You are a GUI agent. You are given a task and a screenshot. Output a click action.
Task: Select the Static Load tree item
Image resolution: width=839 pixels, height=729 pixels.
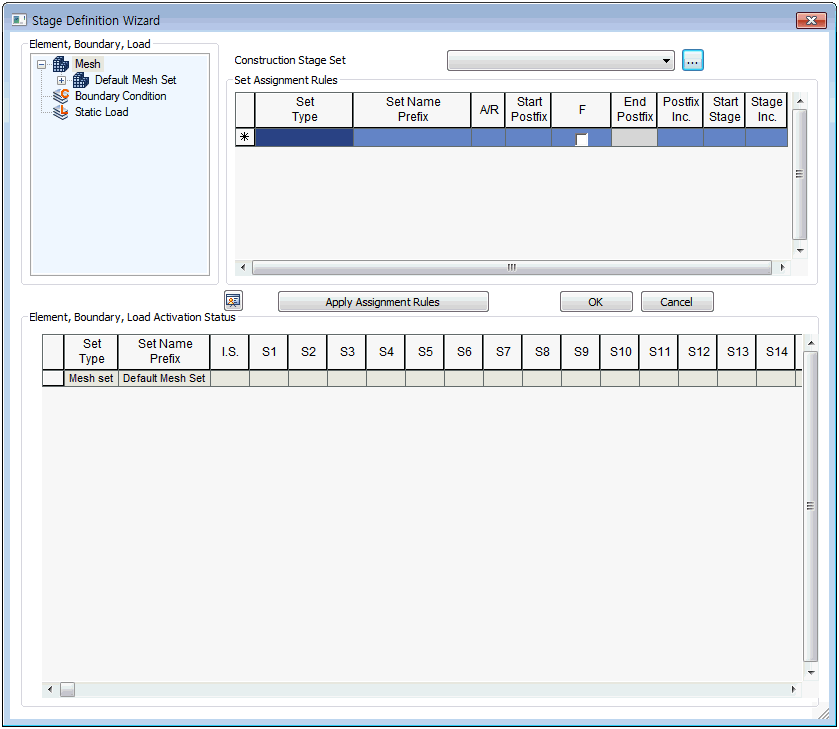pos(101,112)
